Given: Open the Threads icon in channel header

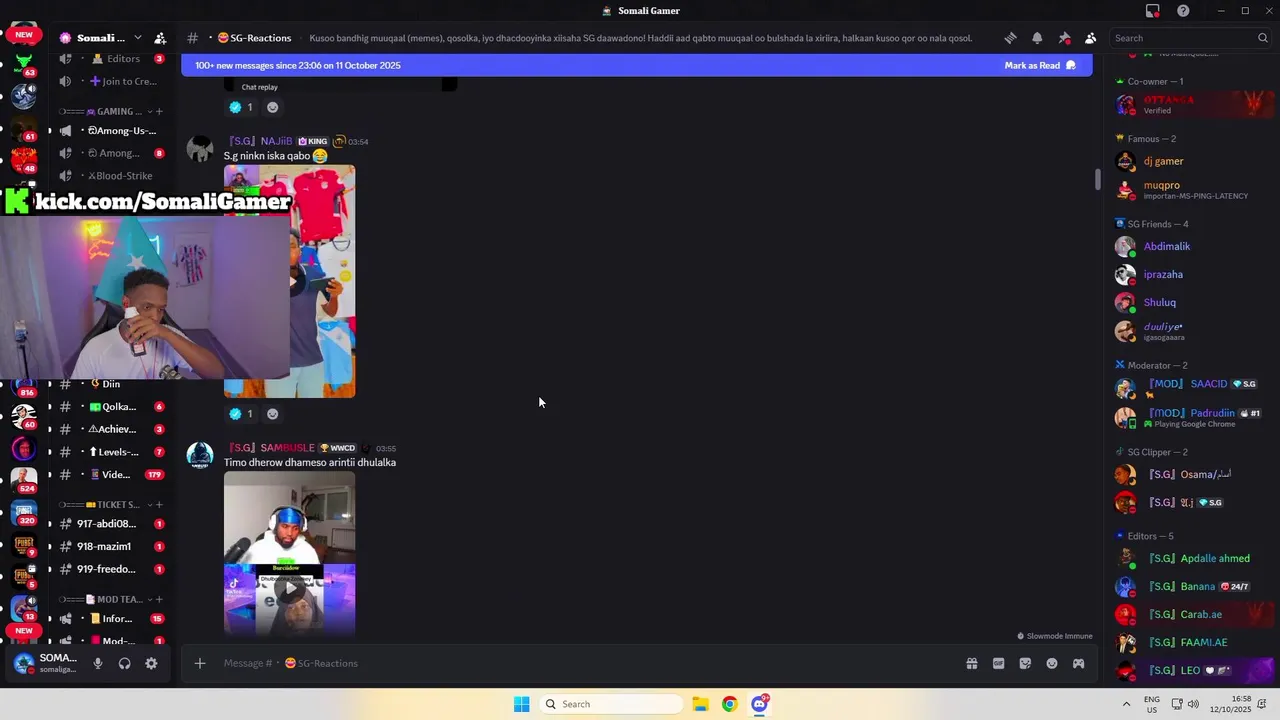Looking at the screenshot, I should [x=1010, y=38].
